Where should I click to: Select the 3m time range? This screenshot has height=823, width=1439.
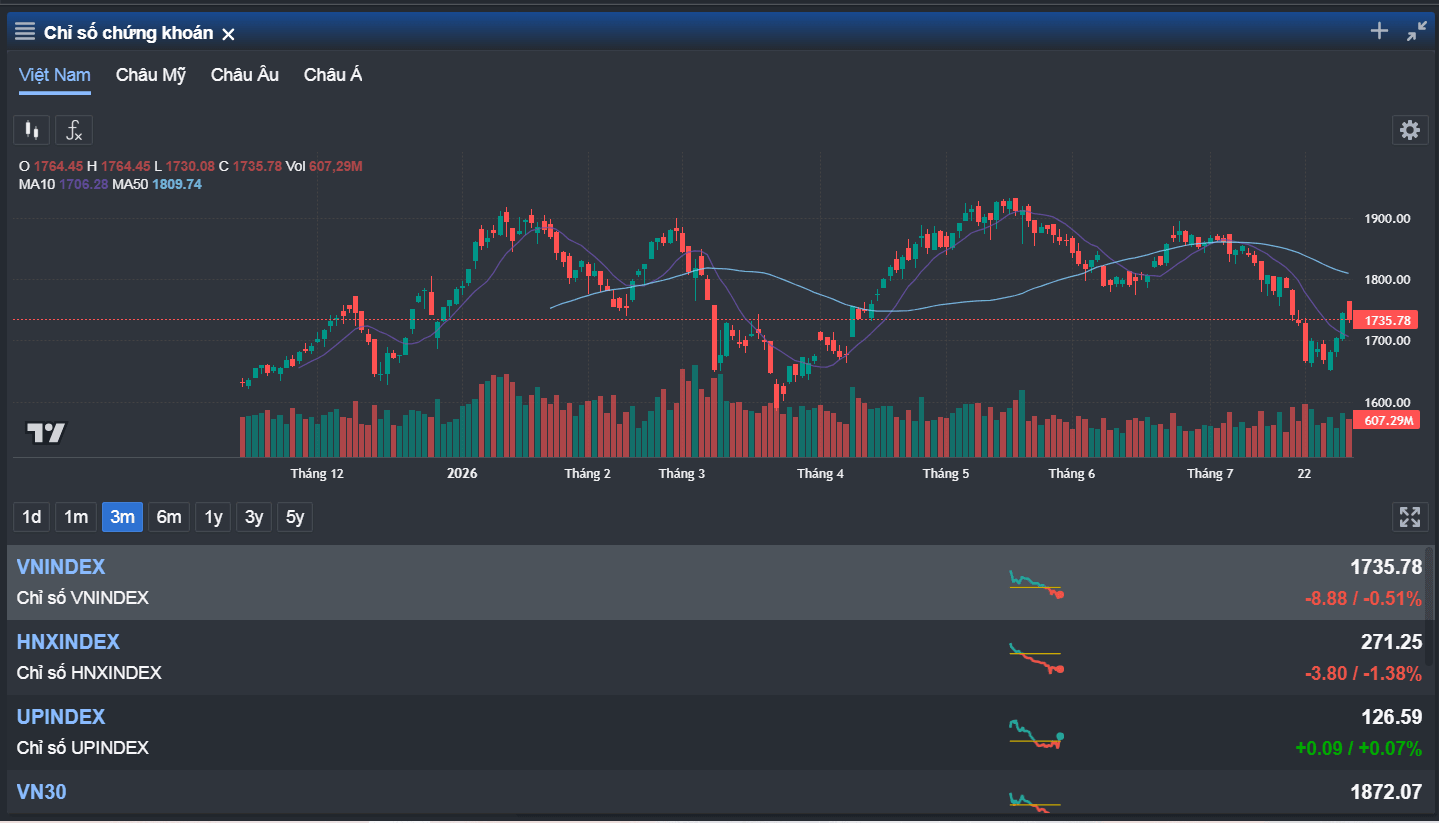[122, 517]
